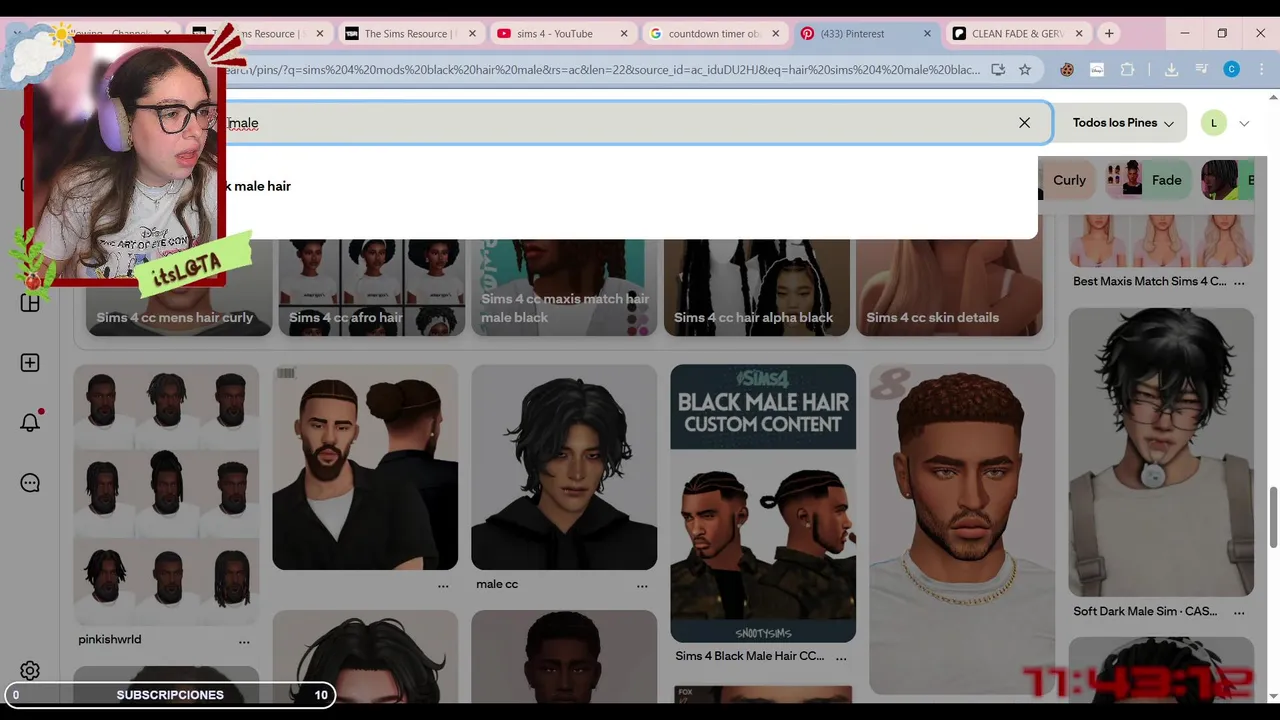Close the (433) Pinterest tab

coord(927,33)
